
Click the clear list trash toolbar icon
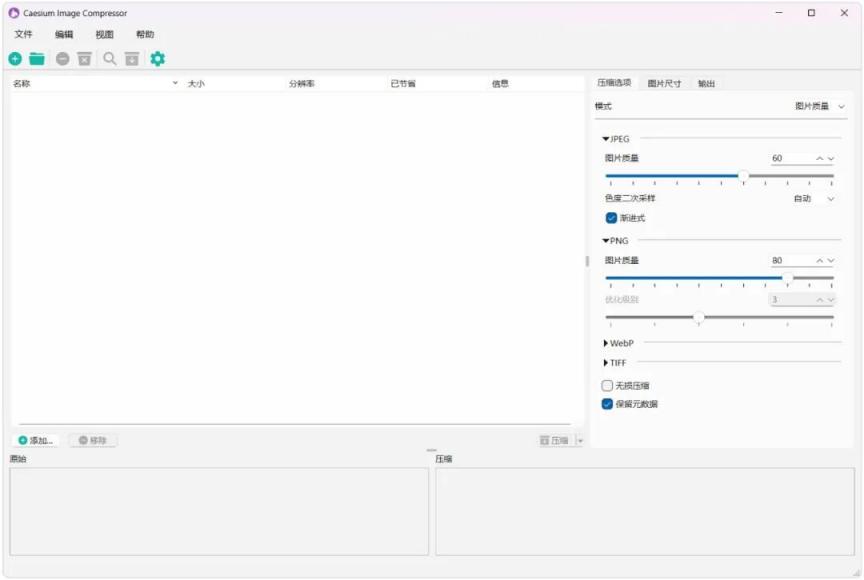84,59
